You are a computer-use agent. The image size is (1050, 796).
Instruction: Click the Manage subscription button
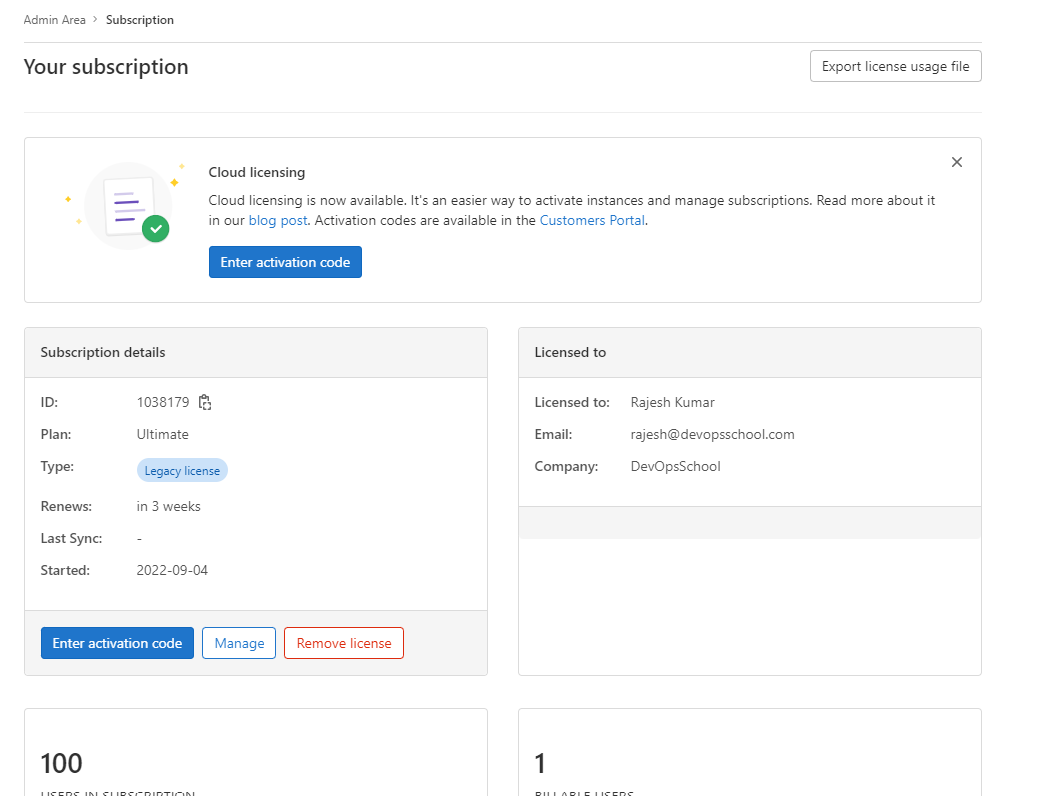(x=239, y=643)
